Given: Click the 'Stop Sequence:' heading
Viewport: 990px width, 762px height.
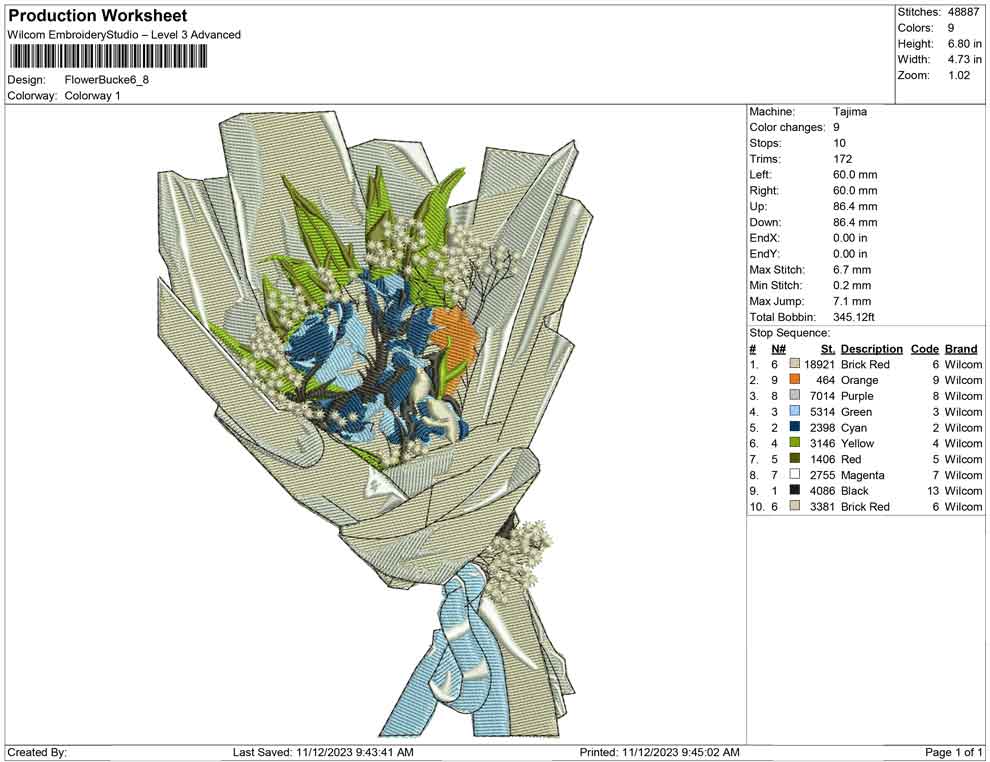Looking at the screenshot, I should point(790,333).
